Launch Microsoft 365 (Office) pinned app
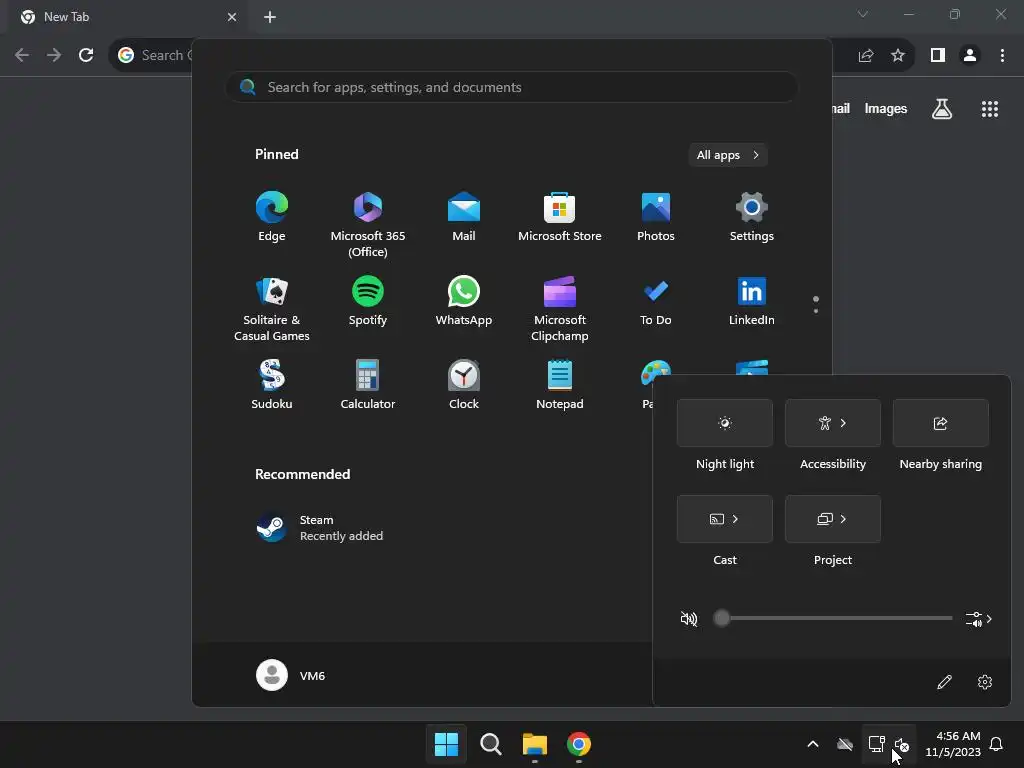Image resolution: width=1024 pixels, height=768 pixels. (368, 224)
